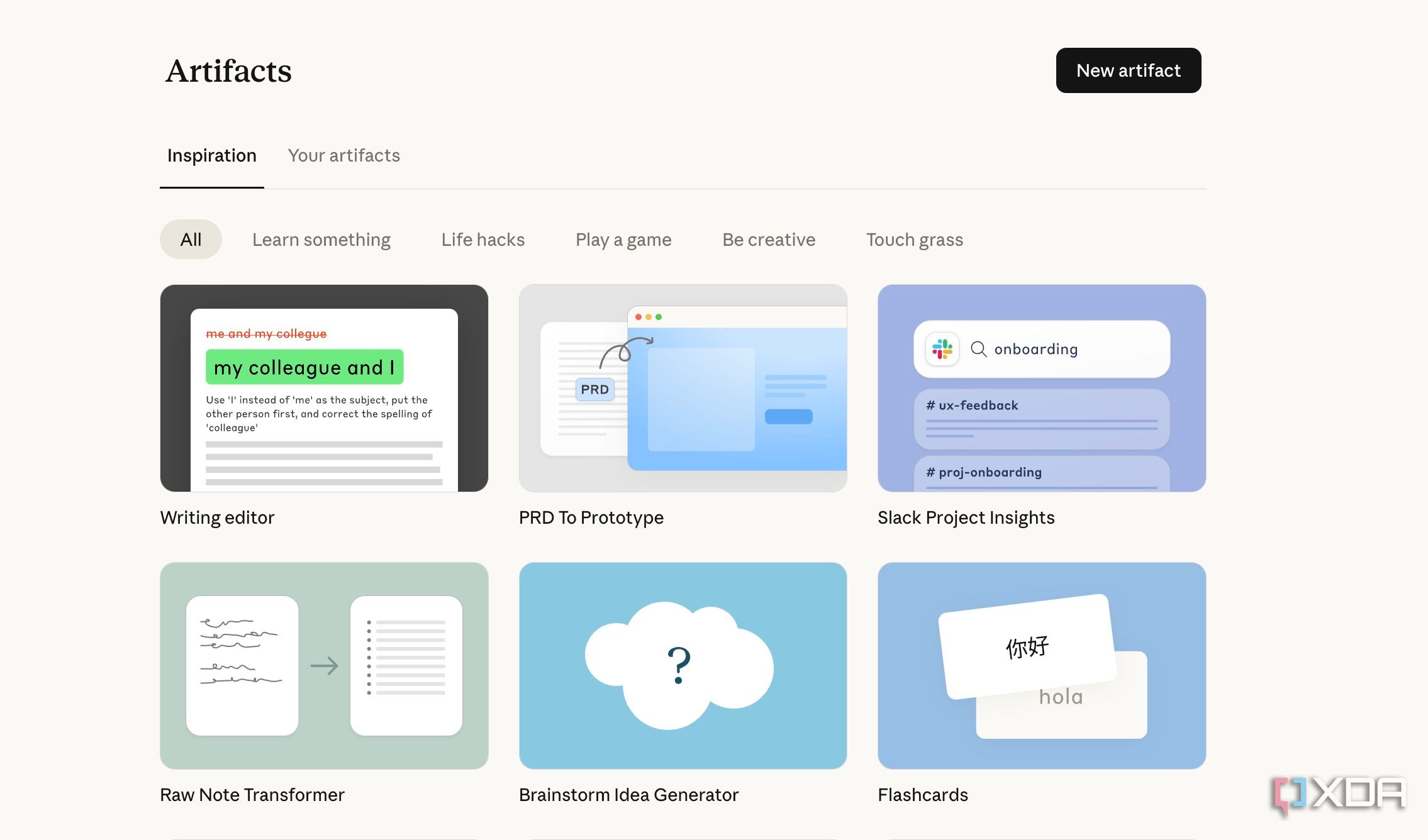Viewport: 1428px width, 840px height.
Task: Select the All category filter
Action: click(191, 240)
